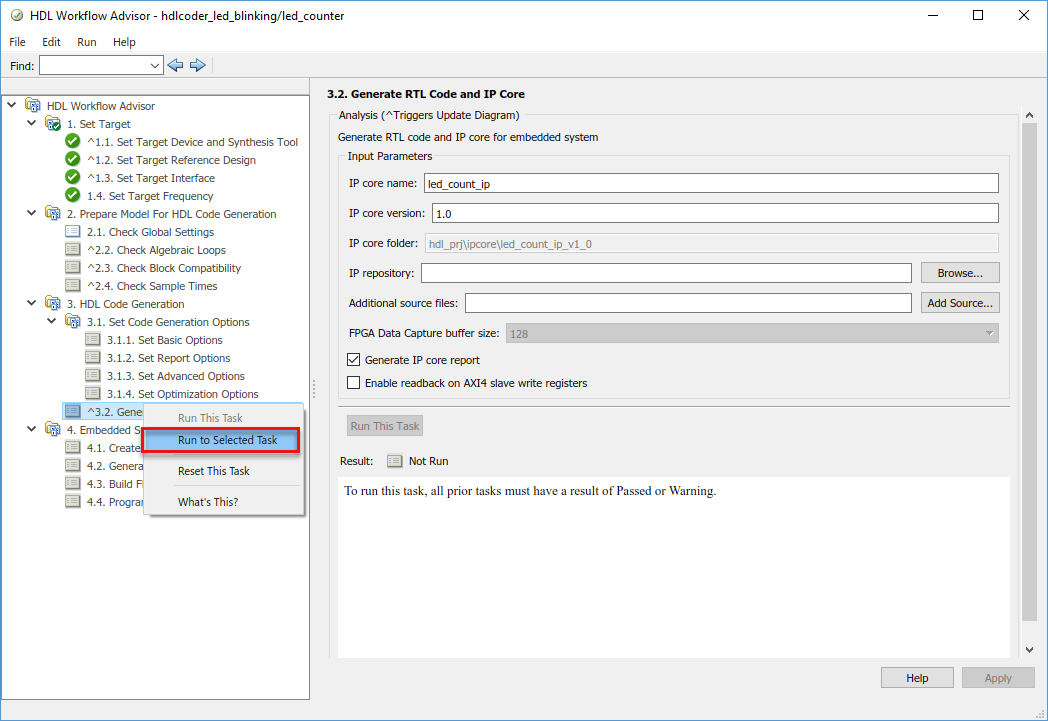Click the Help button at the bottom
The image size is (1048, 721).
pyautogui.click(x=917, y=678)
